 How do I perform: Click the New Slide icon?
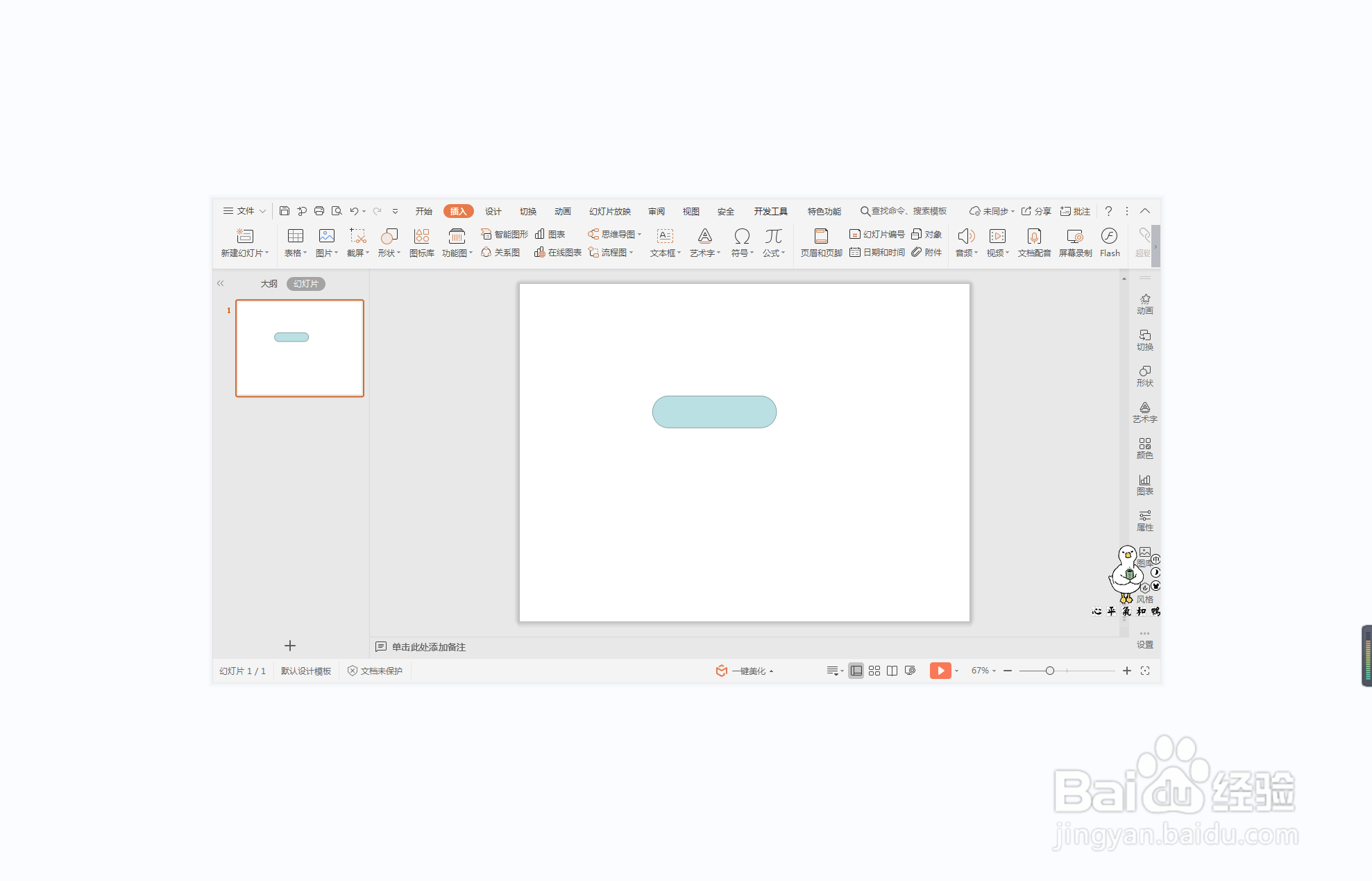tap(245, 236)
